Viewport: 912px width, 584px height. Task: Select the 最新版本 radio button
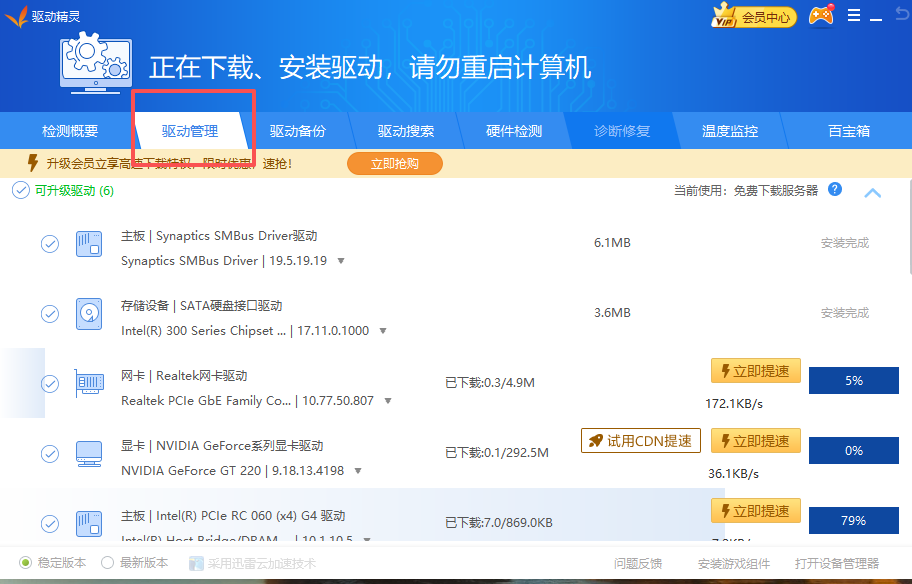(108, 563)
